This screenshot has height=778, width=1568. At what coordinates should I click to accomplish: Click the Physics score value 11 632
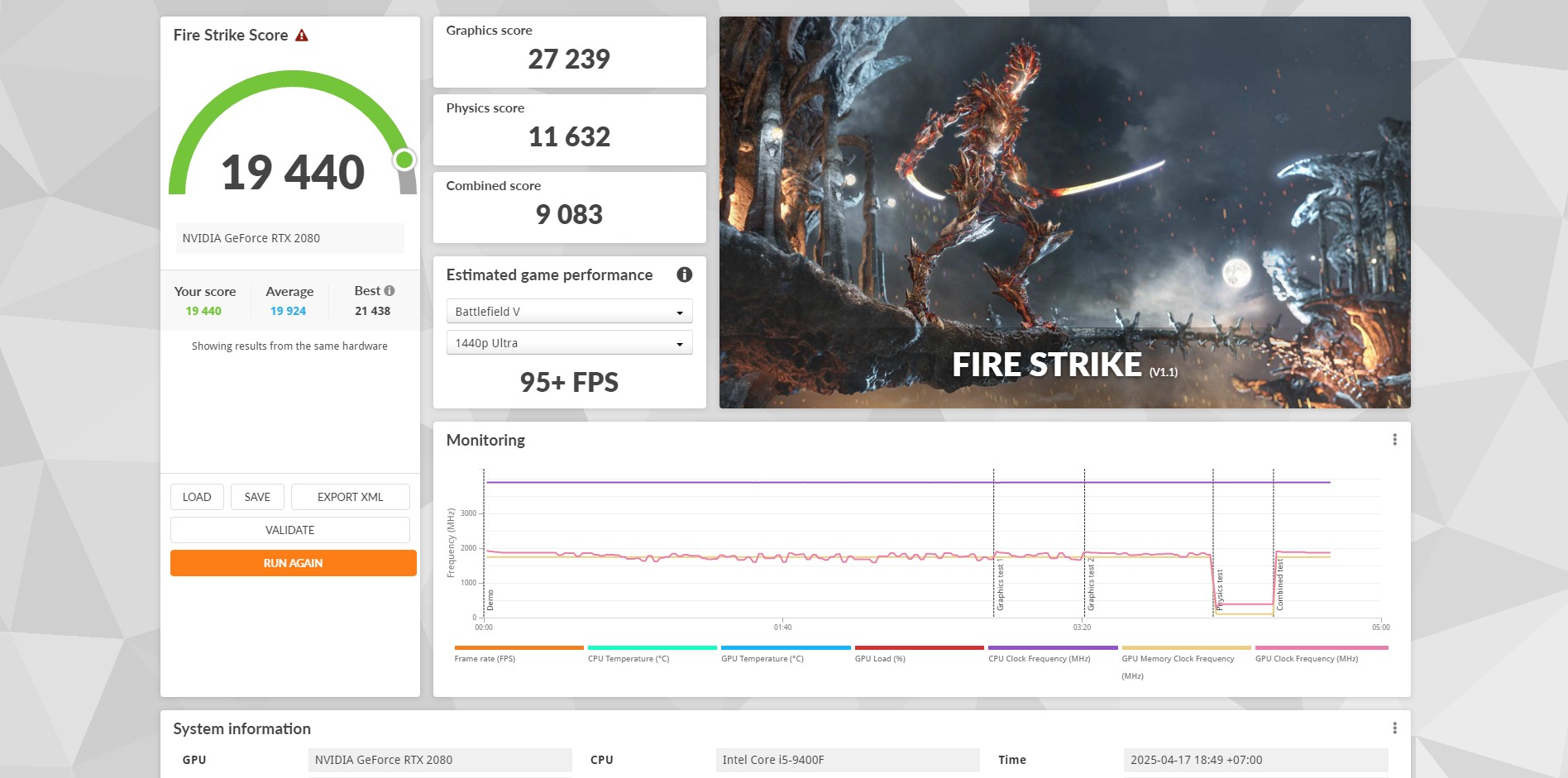[x=569, y=136]
